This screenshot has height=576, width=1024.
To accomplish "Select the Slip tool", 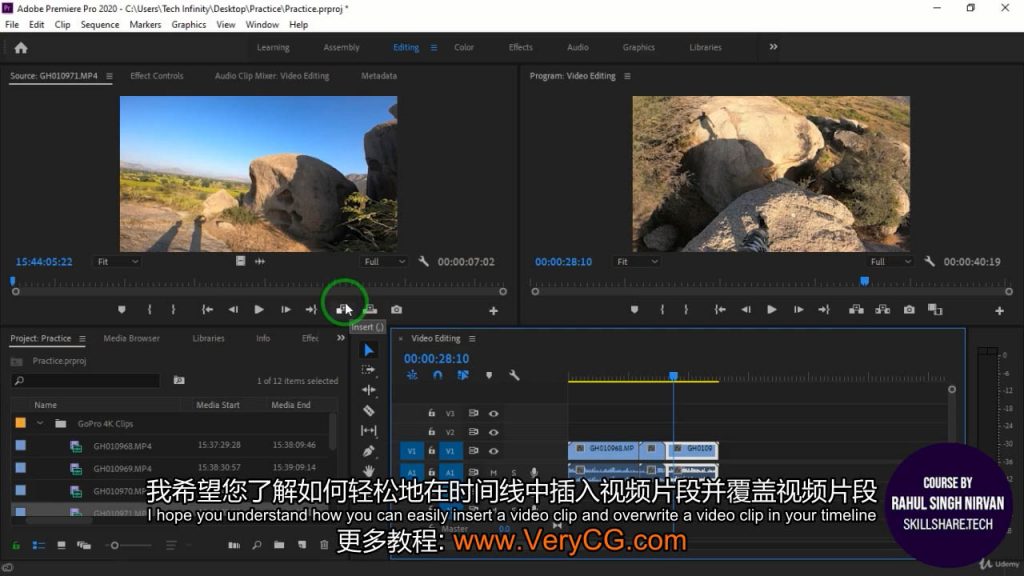I will click(x=368, y=430).
